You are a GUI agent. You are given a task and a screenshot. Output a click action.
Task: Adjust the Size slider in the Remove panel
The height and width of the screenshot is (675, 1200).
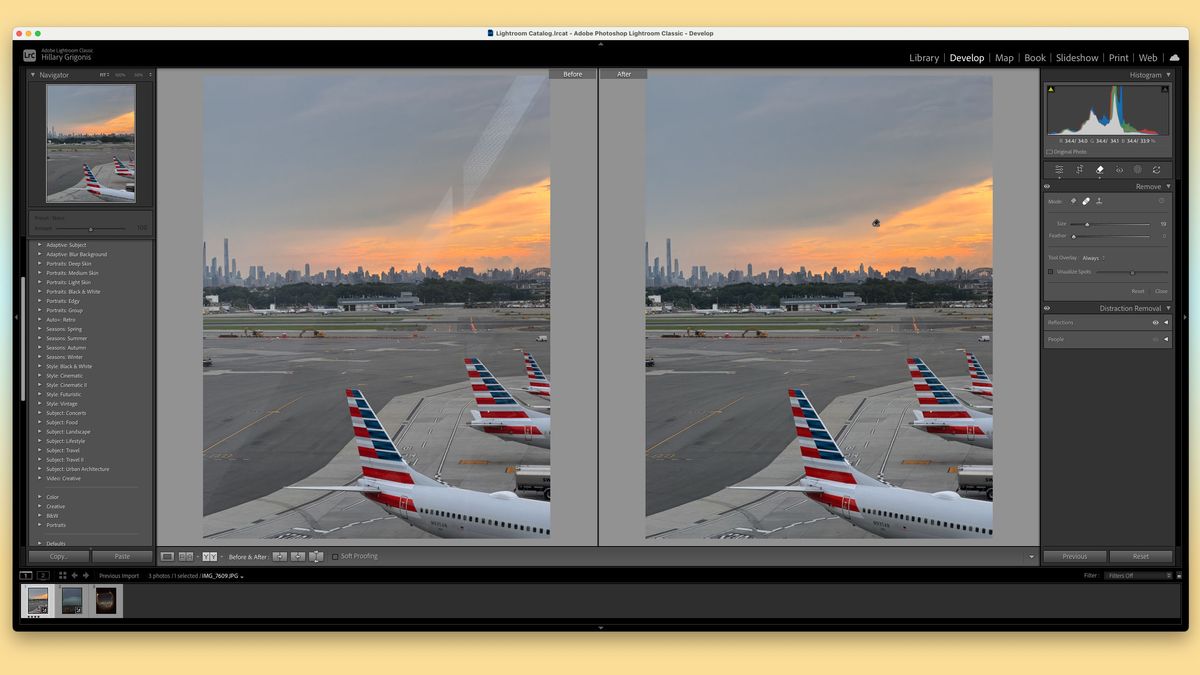[1087, 224]
